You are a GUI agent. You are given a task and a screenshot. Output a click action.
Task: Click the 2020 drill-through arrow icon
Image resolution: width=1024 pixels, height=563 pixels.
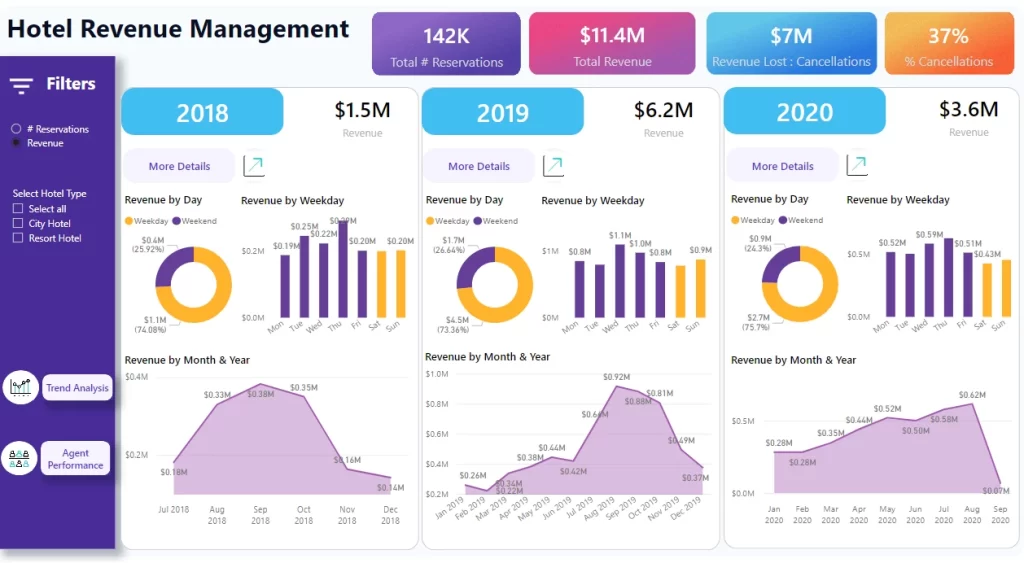tap(857, 166)
